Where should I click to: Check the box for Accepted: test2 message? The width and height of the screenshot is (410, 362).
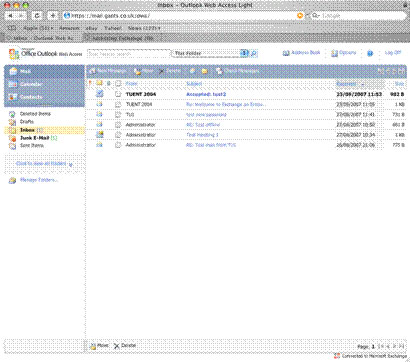pos(118,94)
